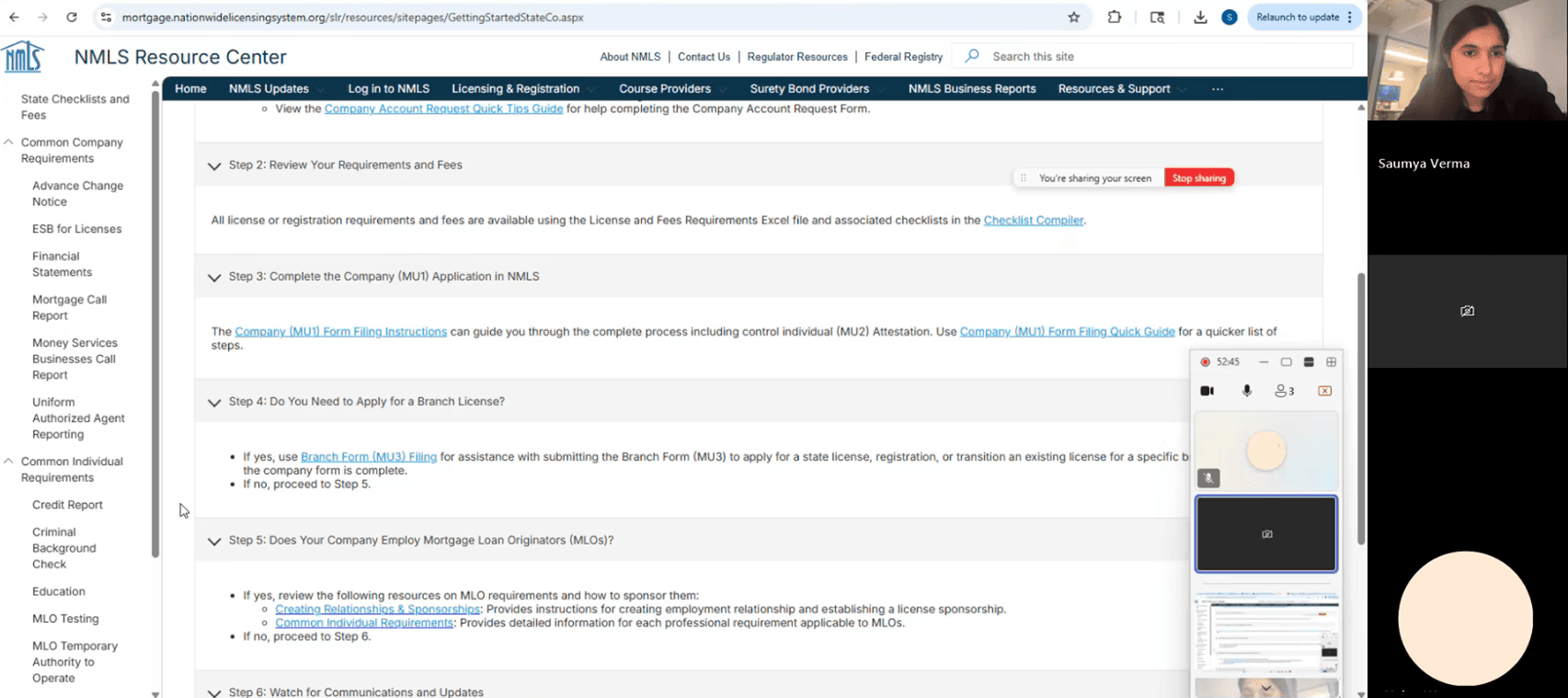Open Regulator Resources link
Viewport: 1568px width, 698px height.
coord(797,57)
